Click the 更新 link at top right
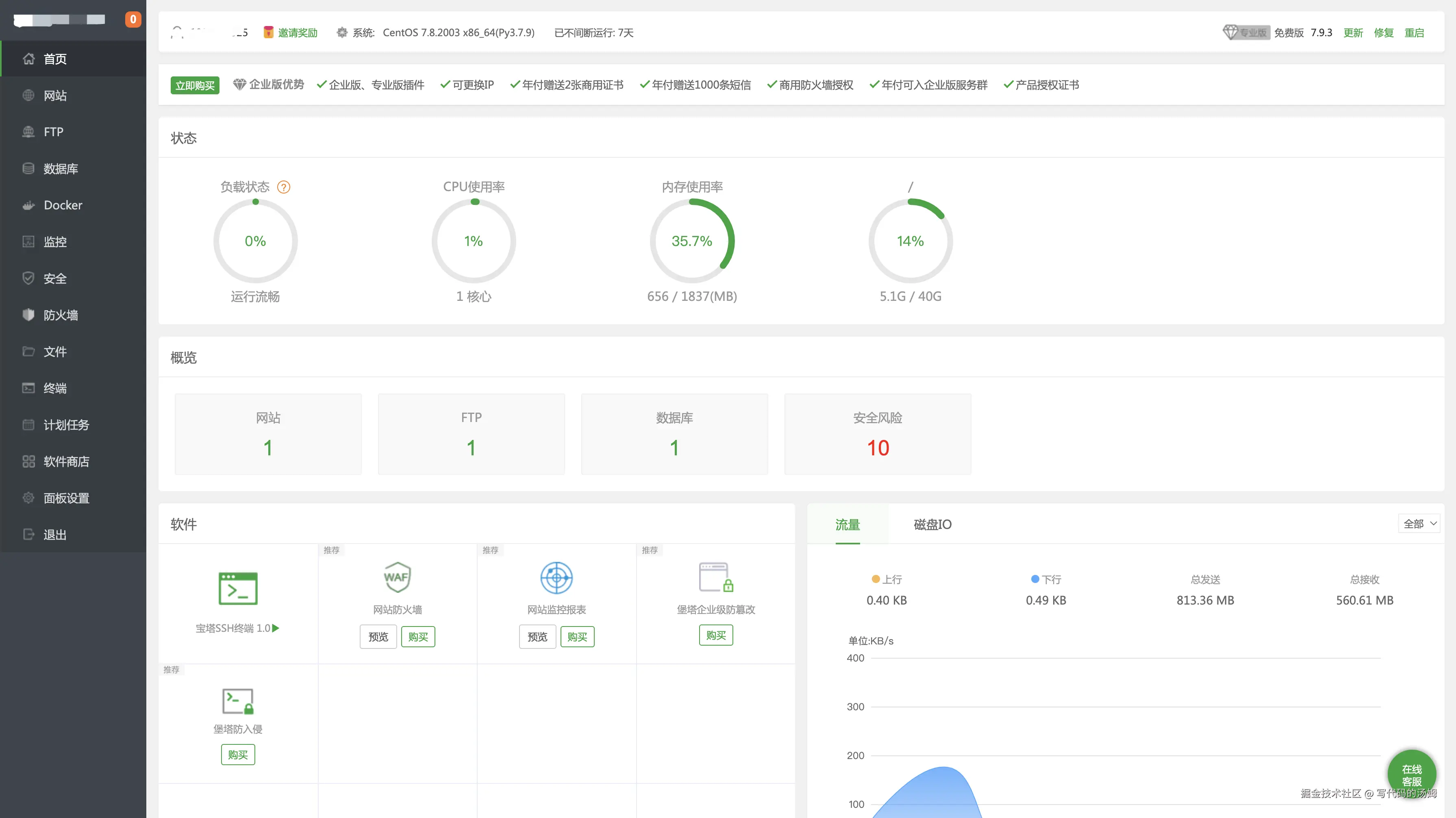1456x818 pixels. click(x=1353, y=33)
